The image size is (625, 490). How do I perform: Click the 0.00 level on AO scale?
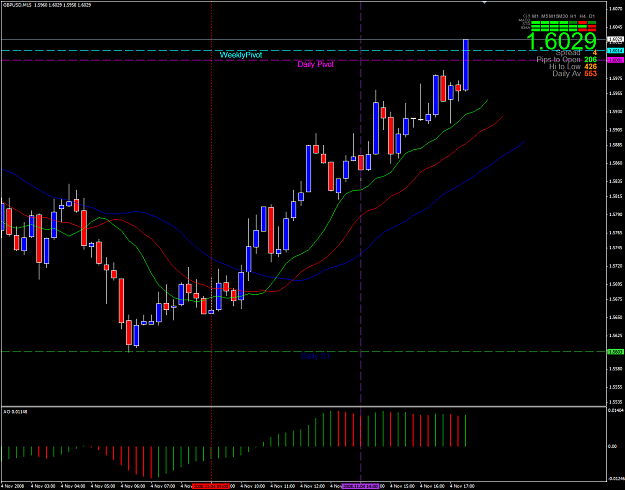tap(612, 446)
